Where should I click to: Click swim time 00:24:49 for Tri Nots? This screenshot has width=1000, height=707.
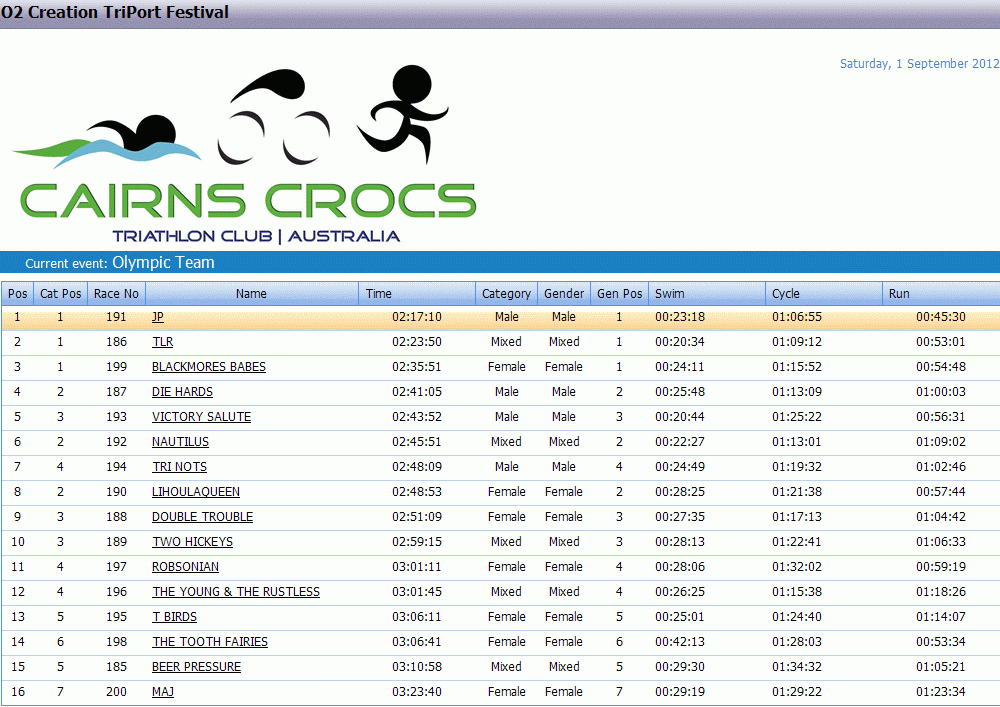680,467
